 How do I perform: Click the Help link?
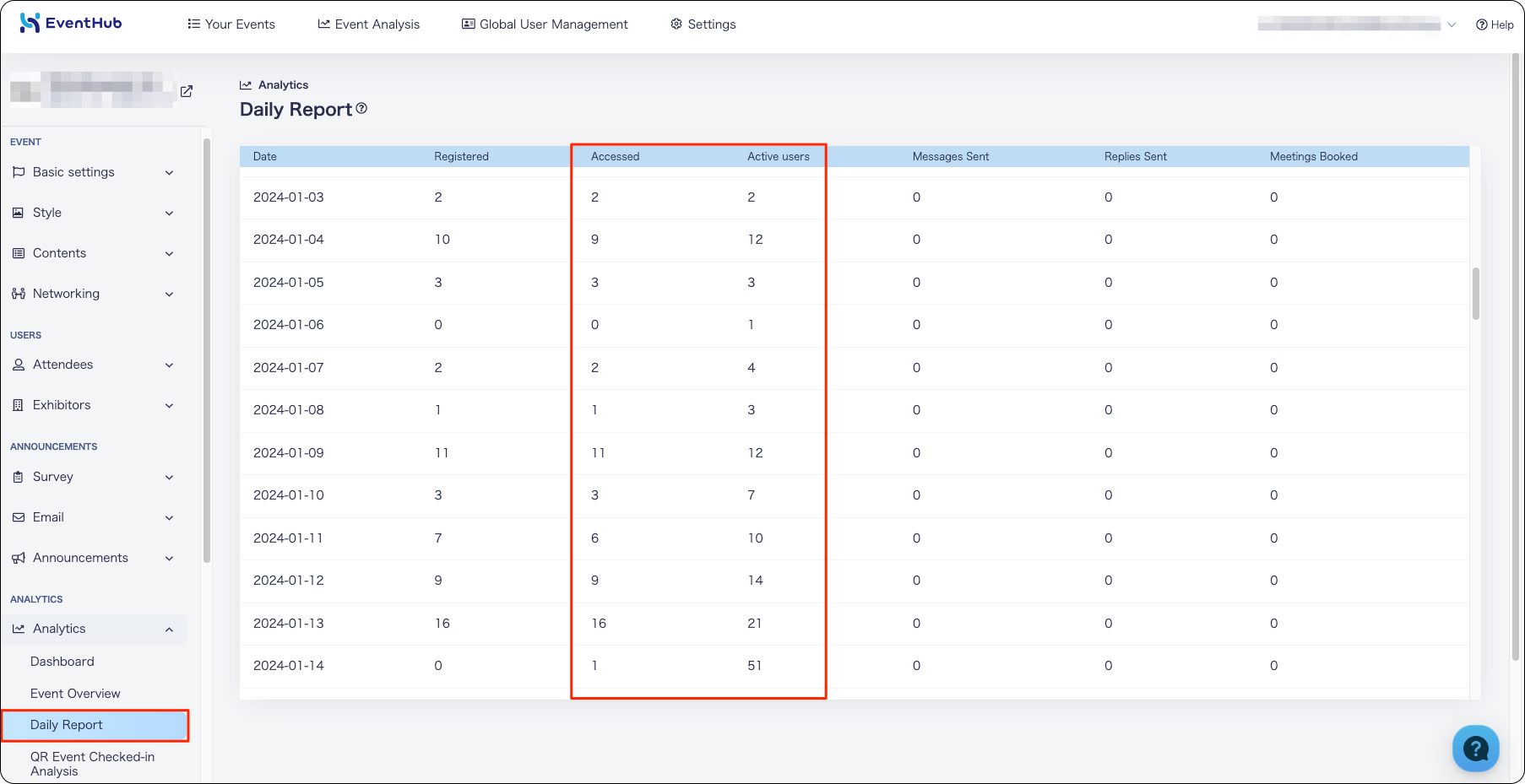[1494, 24]
